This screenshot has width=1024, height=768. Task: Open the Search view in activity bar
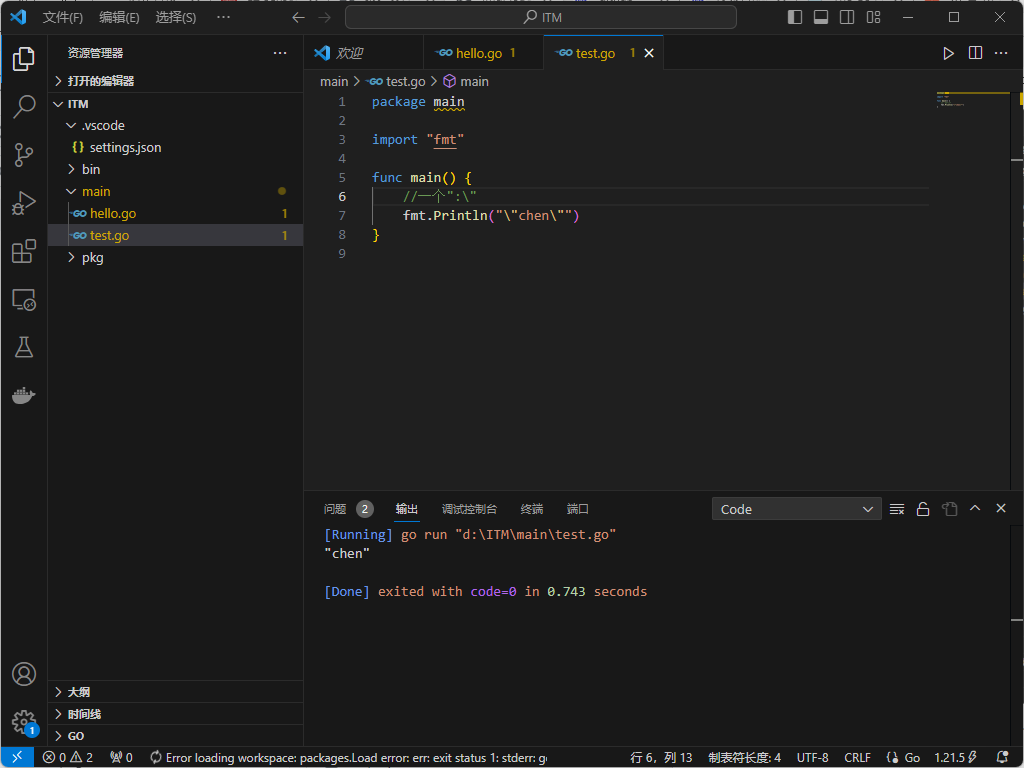point(24,107)
